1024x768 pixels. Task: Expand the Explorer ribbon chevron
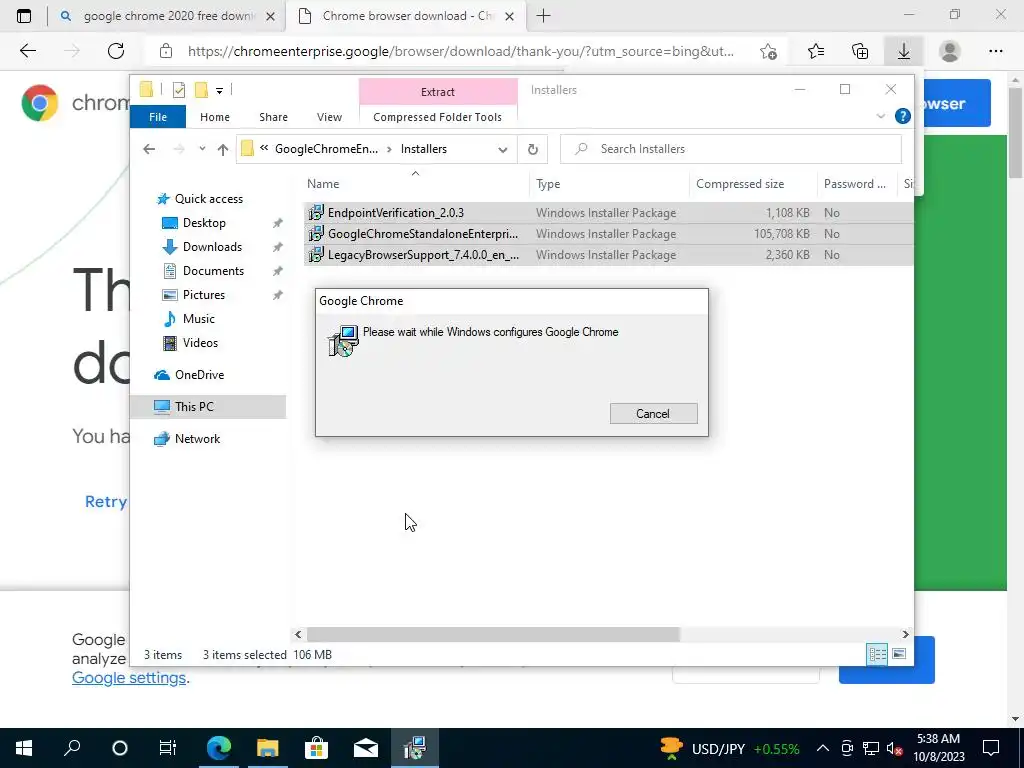tap(880, 116)
